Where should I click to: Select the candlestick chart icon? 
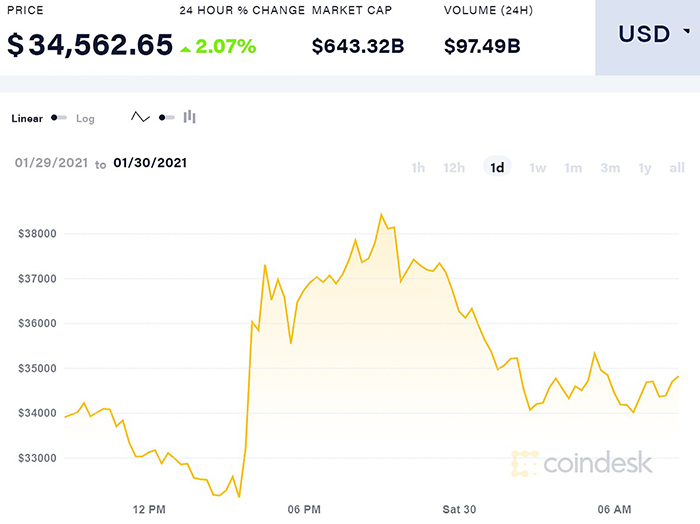coord(189,117)
